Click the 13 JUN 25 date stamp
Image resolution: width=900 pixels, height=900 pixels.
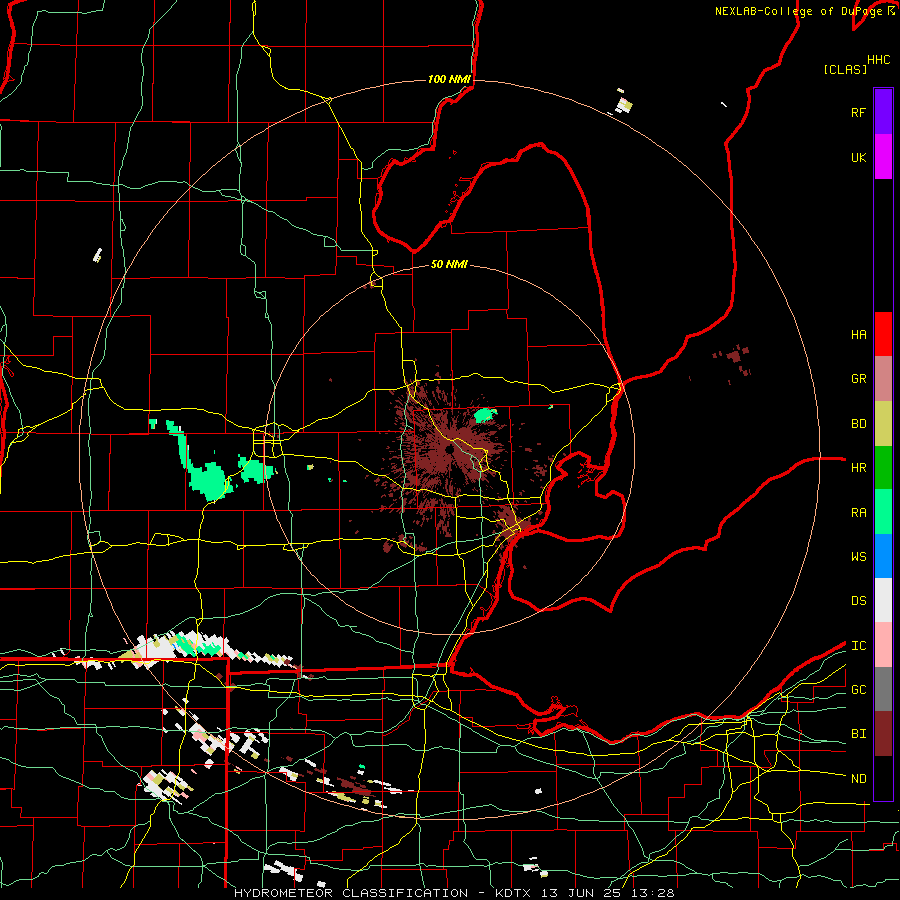coord(581,893)
